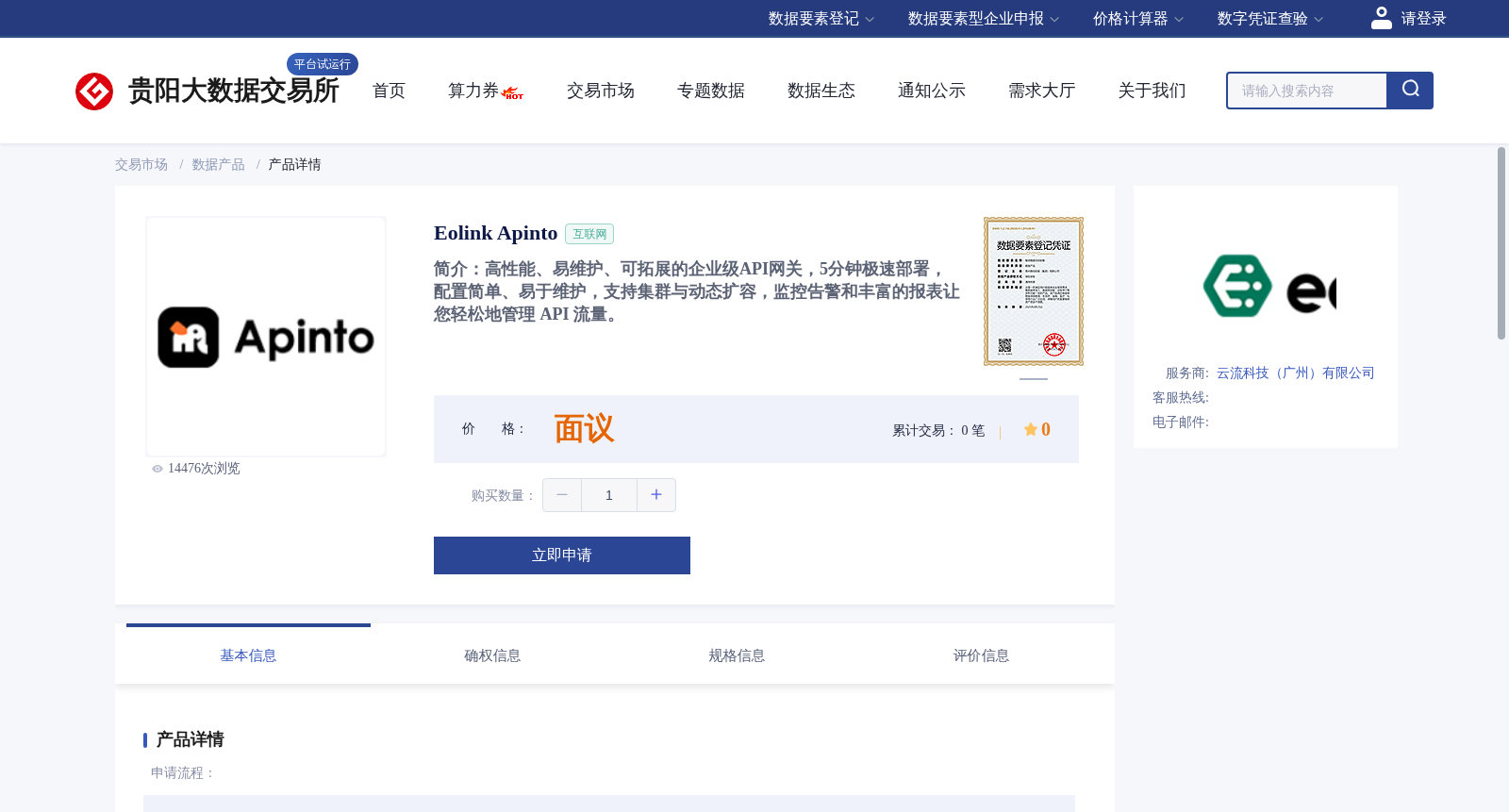Click the favorite star icon

click(x=1031, y=429)
